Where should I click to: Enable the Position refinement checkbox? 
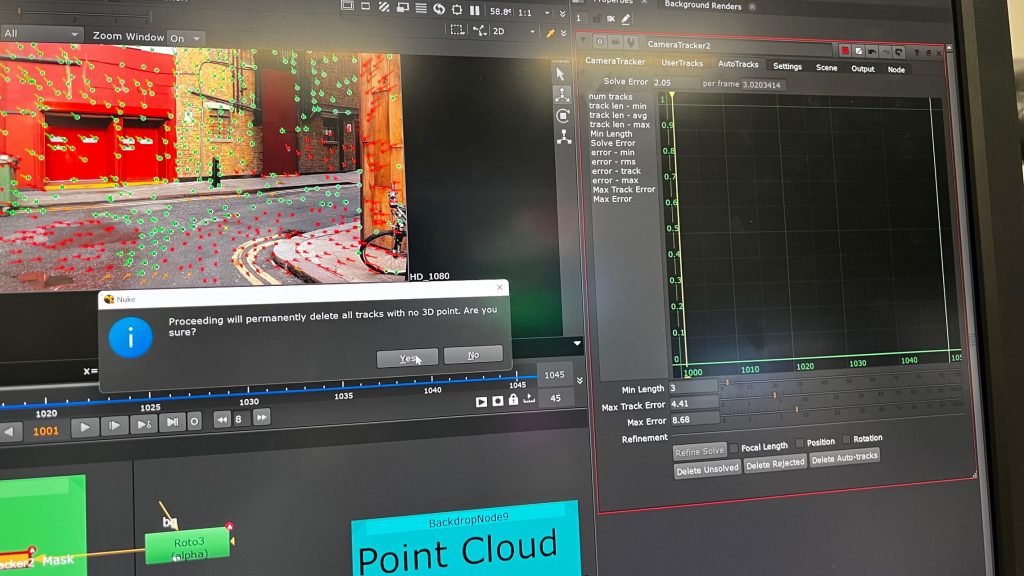pyautogui.click(x=799, y=443)
